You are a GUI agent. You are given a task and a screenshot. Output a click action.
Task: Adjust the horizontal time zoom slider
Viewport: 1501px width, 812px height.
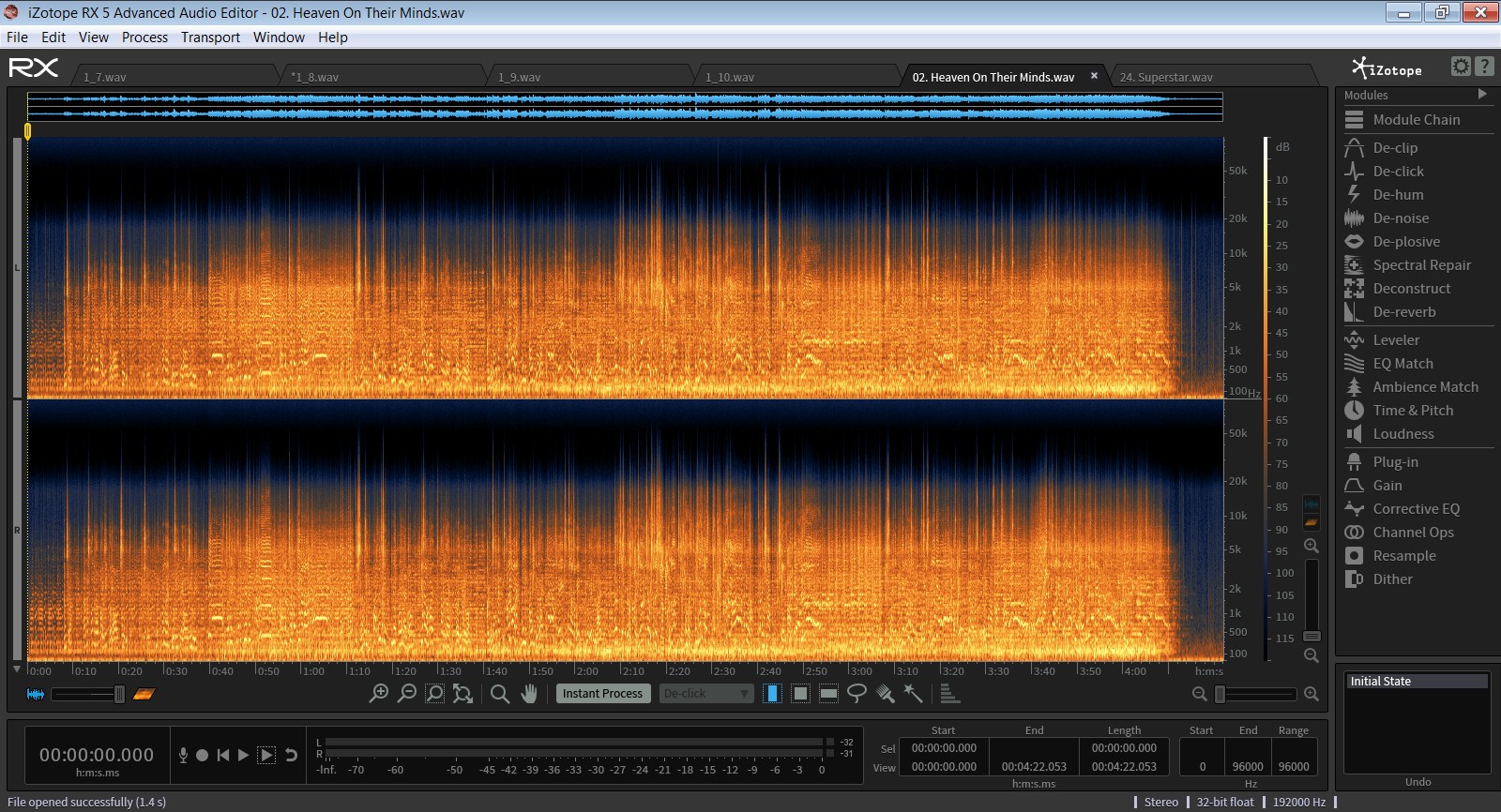(x=1255, y=694)
